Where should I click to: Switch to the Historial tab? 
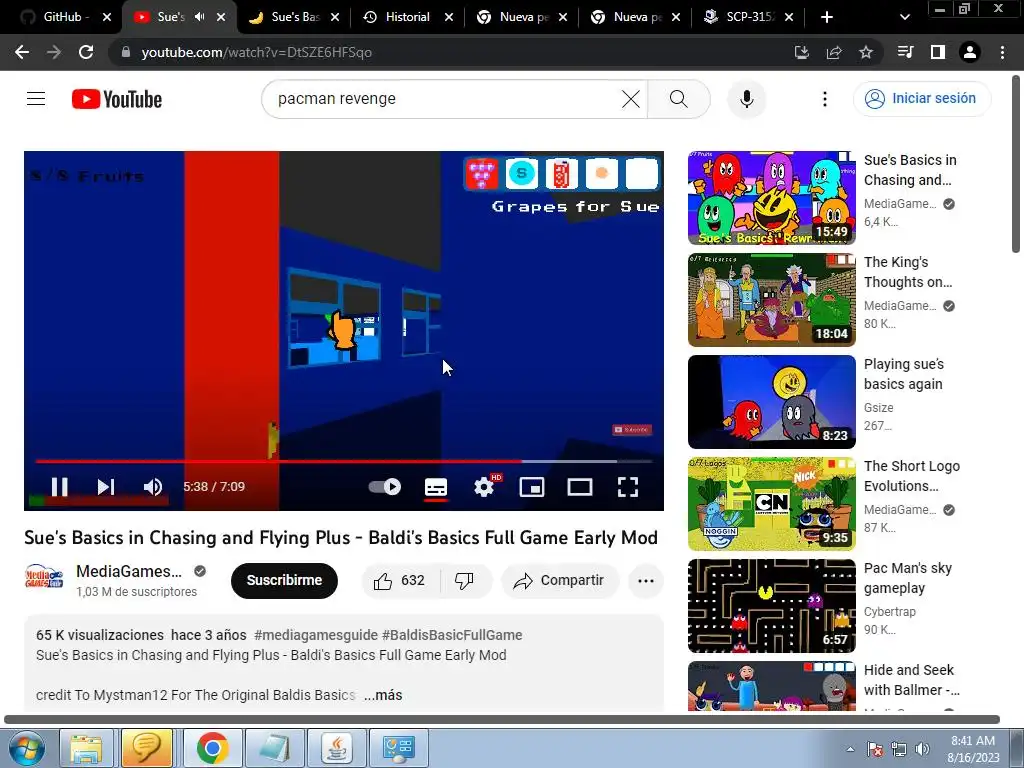point(408,17)
